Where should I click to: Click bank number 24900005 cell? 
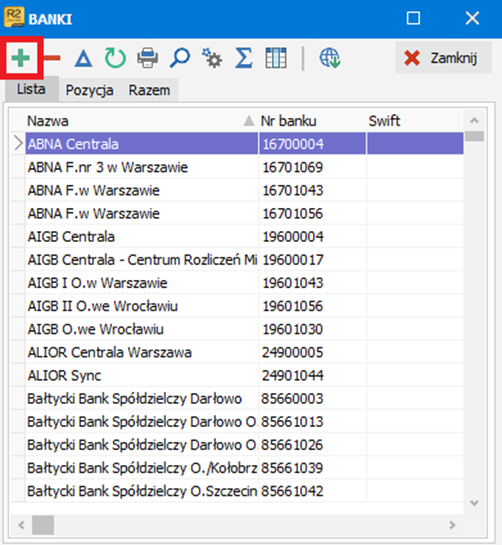pos(312,352)
